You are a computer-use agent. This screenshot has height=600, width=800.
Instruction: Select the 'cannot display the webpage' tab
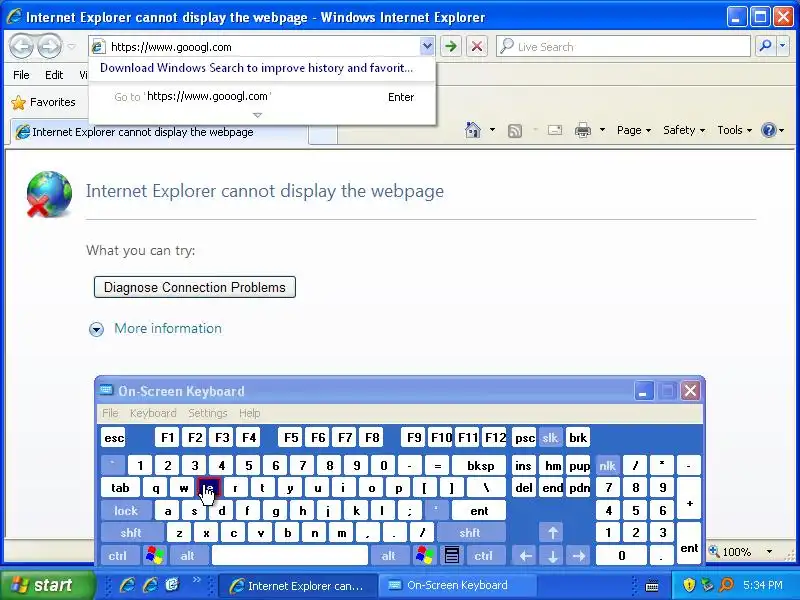click(x=159, y=132)
